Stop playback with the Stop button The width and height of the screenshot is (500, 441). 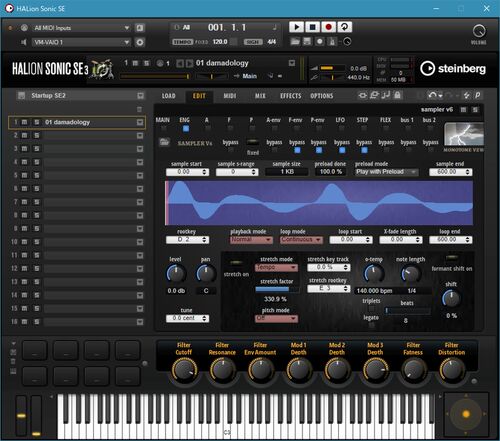(x=312, y=27)
